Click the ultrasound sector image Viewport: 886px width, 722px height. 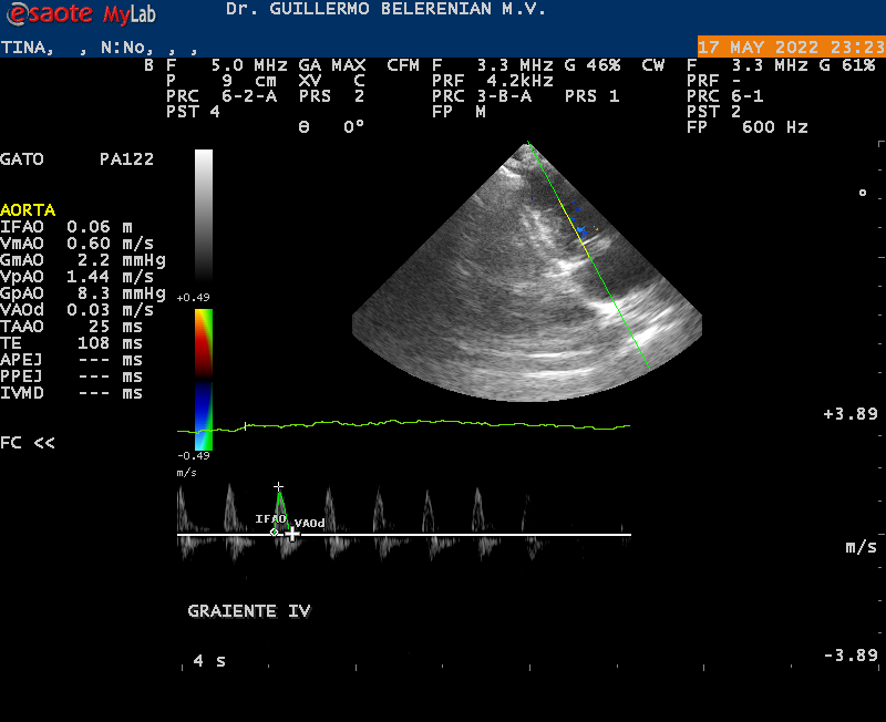[x=527, y=272]
